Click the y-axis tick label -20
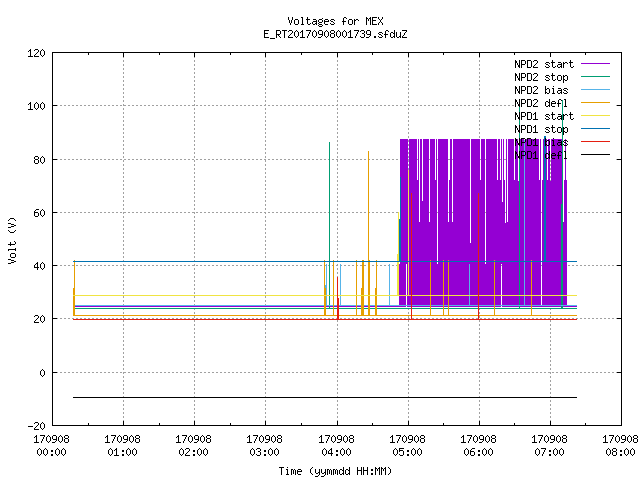 36,426
